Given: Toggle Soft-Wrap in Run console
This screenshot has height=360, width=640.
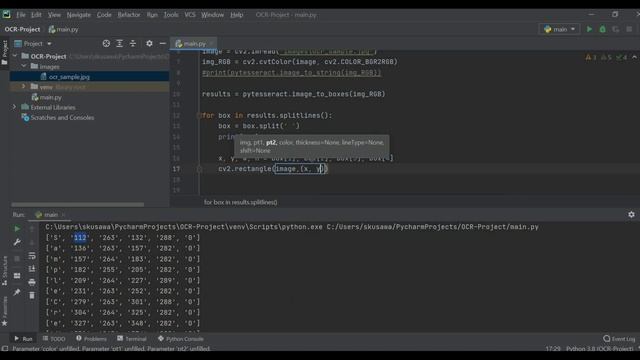Looking at the screenshot, I should point(32,256).
